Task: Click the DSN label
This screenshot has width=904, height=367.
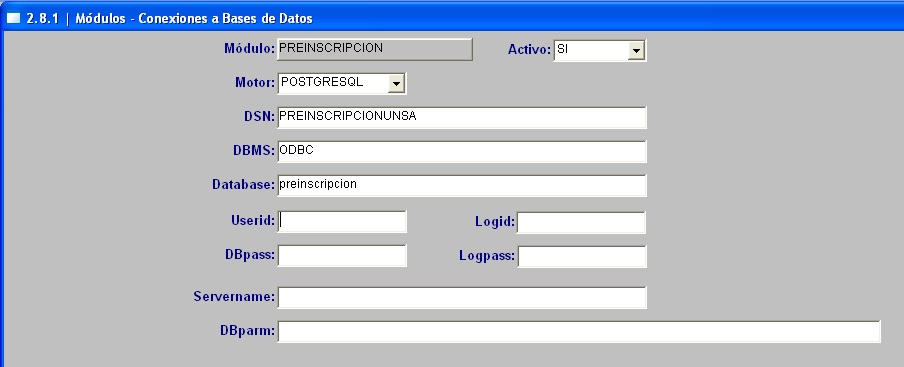Action: coord(259,117)
